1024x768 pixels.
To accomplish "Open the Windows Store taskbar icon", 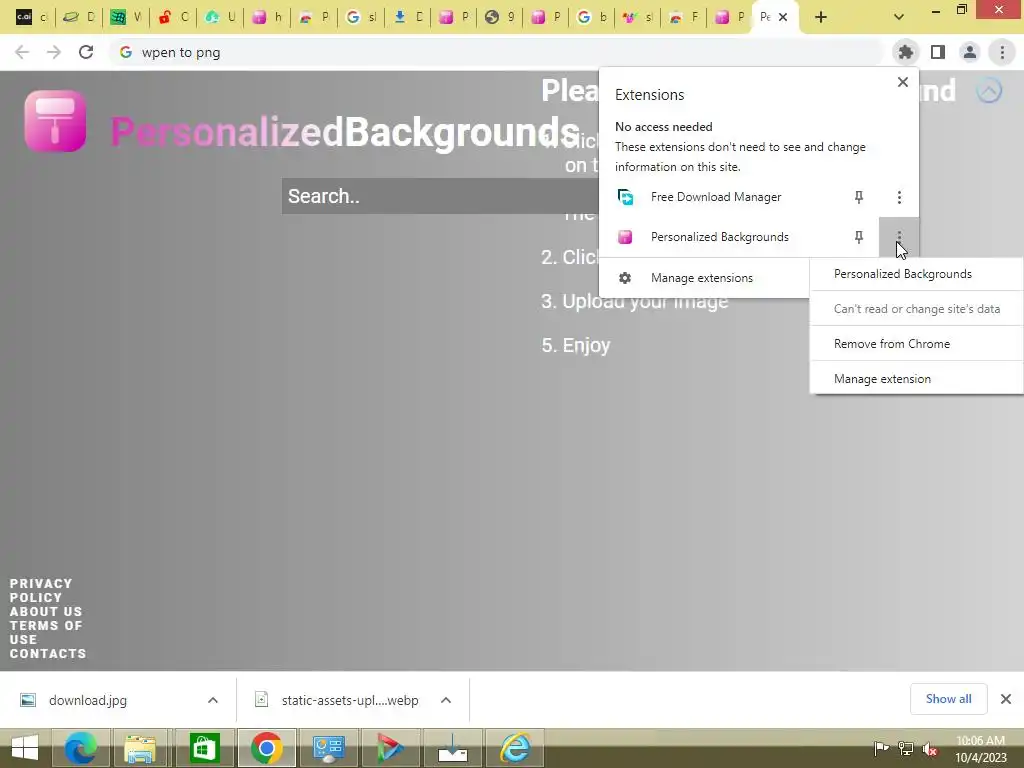I will [x=204, y=748].
